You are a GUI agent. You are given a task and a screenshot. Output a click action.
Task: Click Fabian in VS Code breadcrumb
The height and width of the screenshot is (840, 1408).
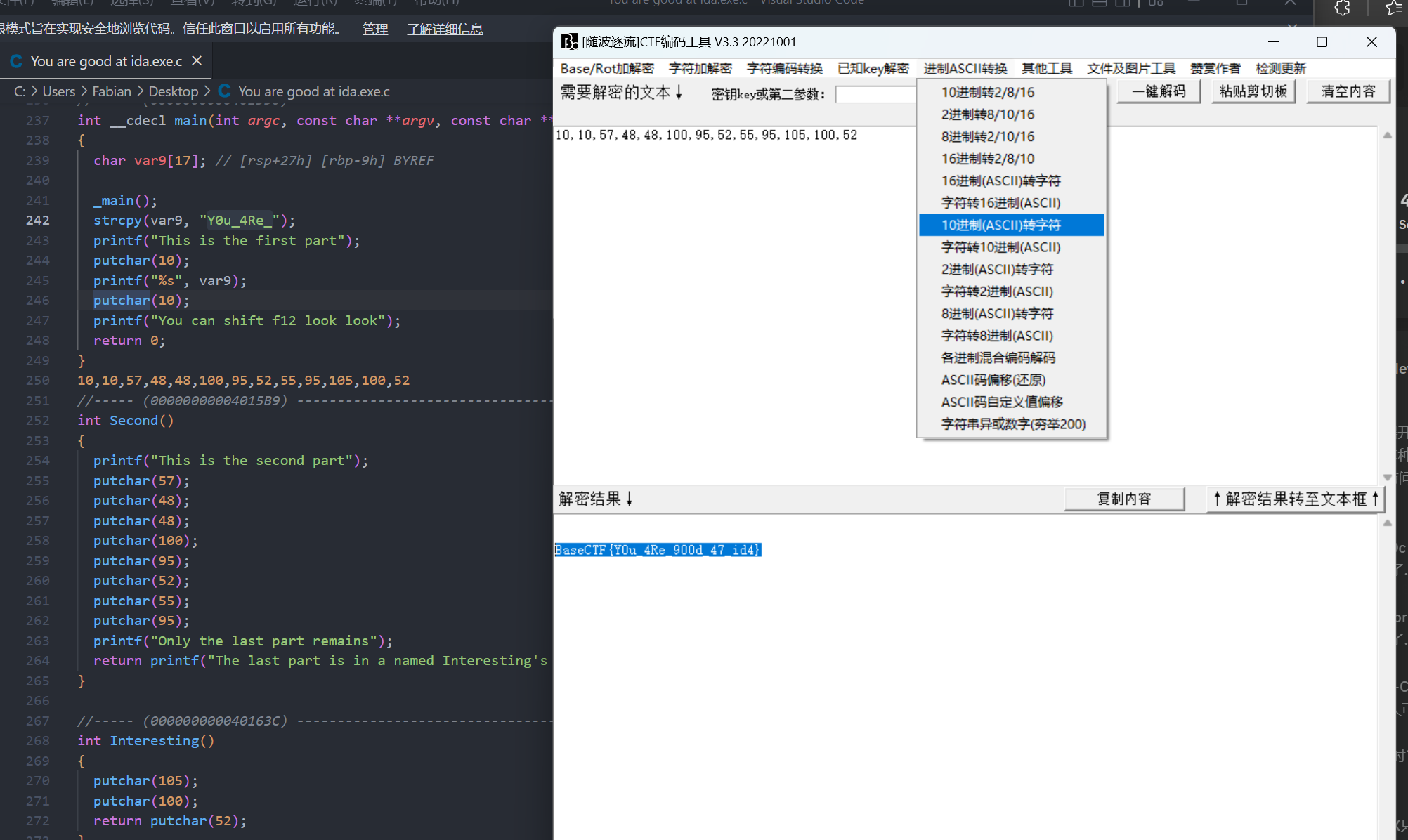pos(112,91)
